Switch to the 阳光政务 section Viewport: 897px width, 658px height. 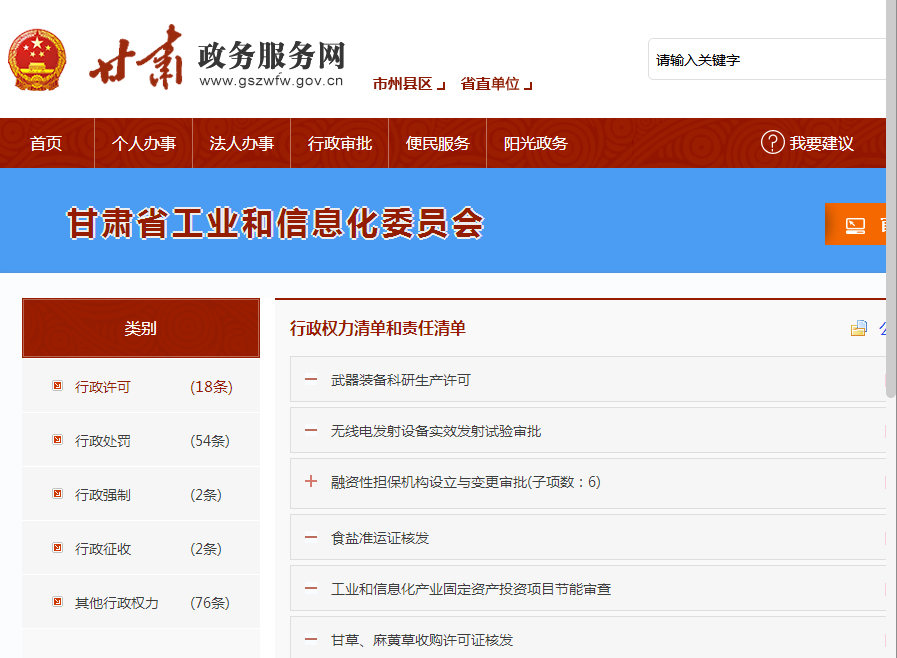(535, 143)
